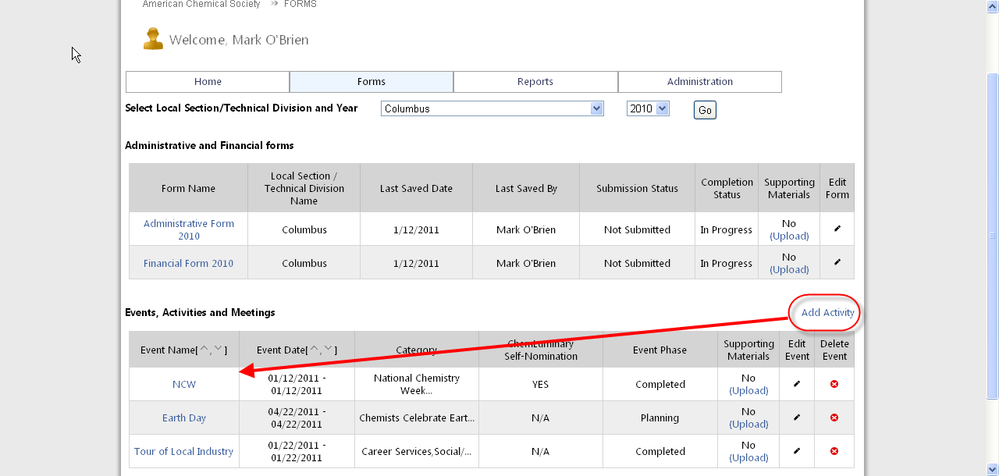Open the Earth Day event link
The height and width of the screenshot is (476, 999).
click(184, 418)
